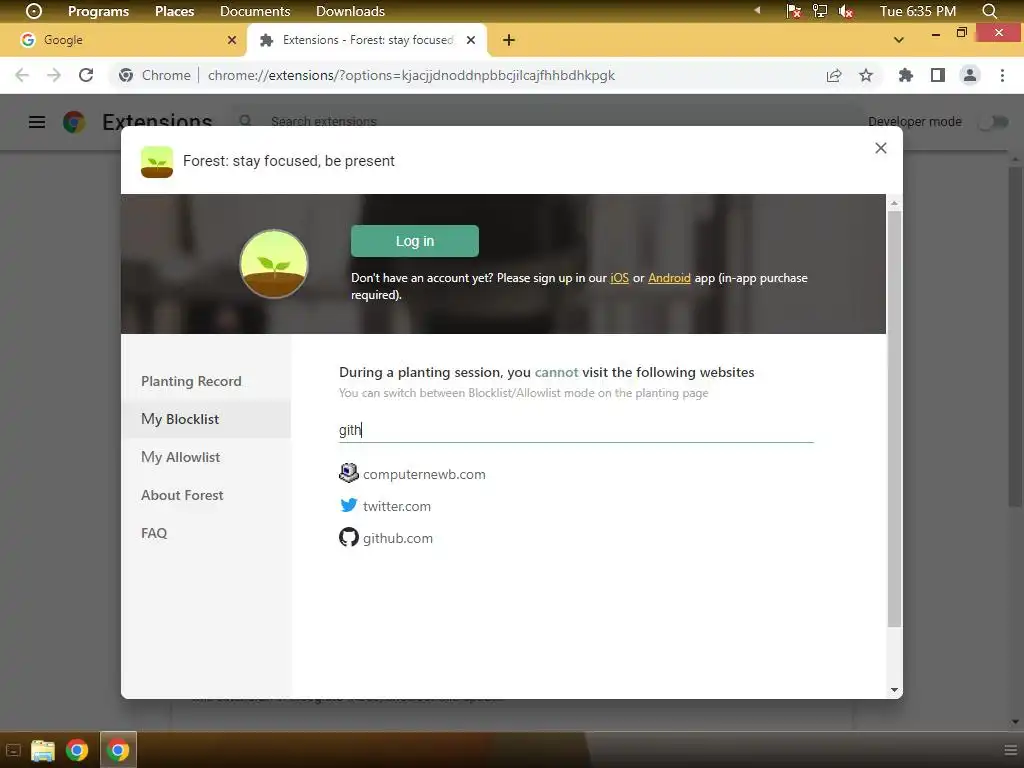Open the Documents menu
The height and width of the screenshot is (768, 1024).
(255, 11)
